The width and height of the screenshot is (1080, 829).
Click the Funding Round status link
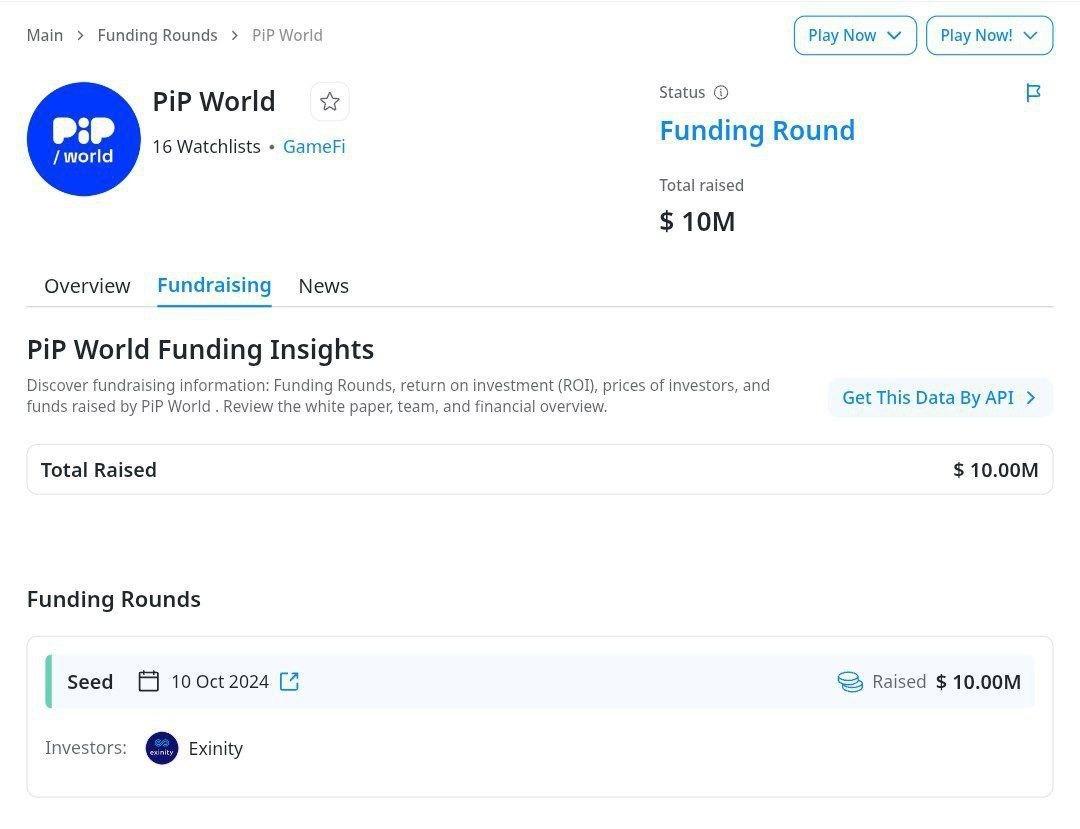(x=757, y=130)
